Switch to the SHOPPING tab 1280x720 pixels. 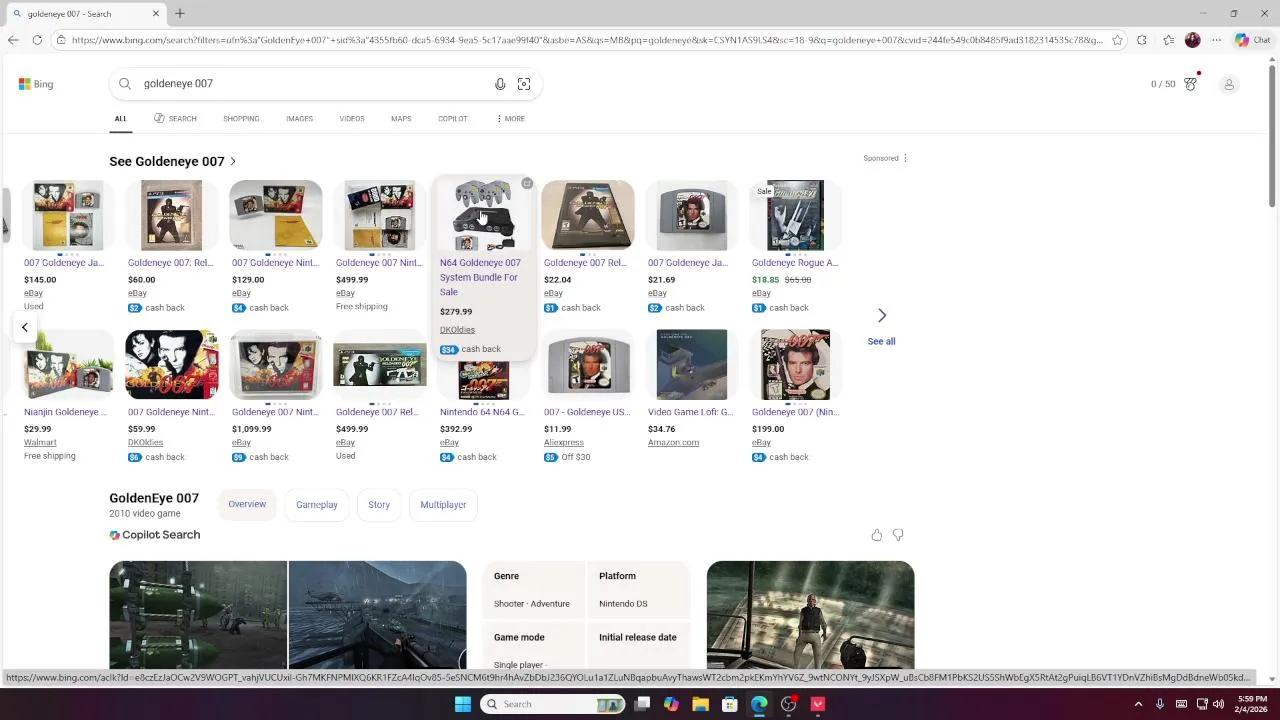241,118
